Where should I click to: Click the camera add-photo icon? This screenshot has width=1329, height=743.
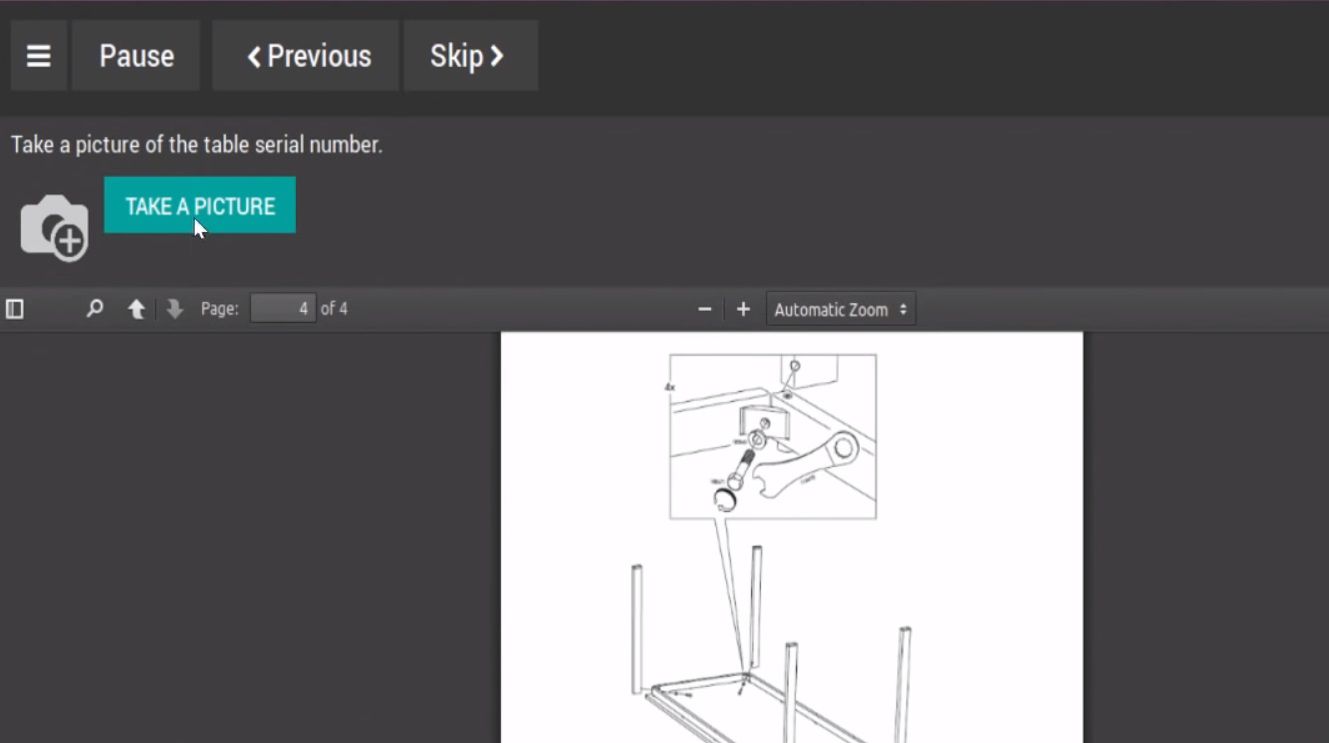coord(55,228)
